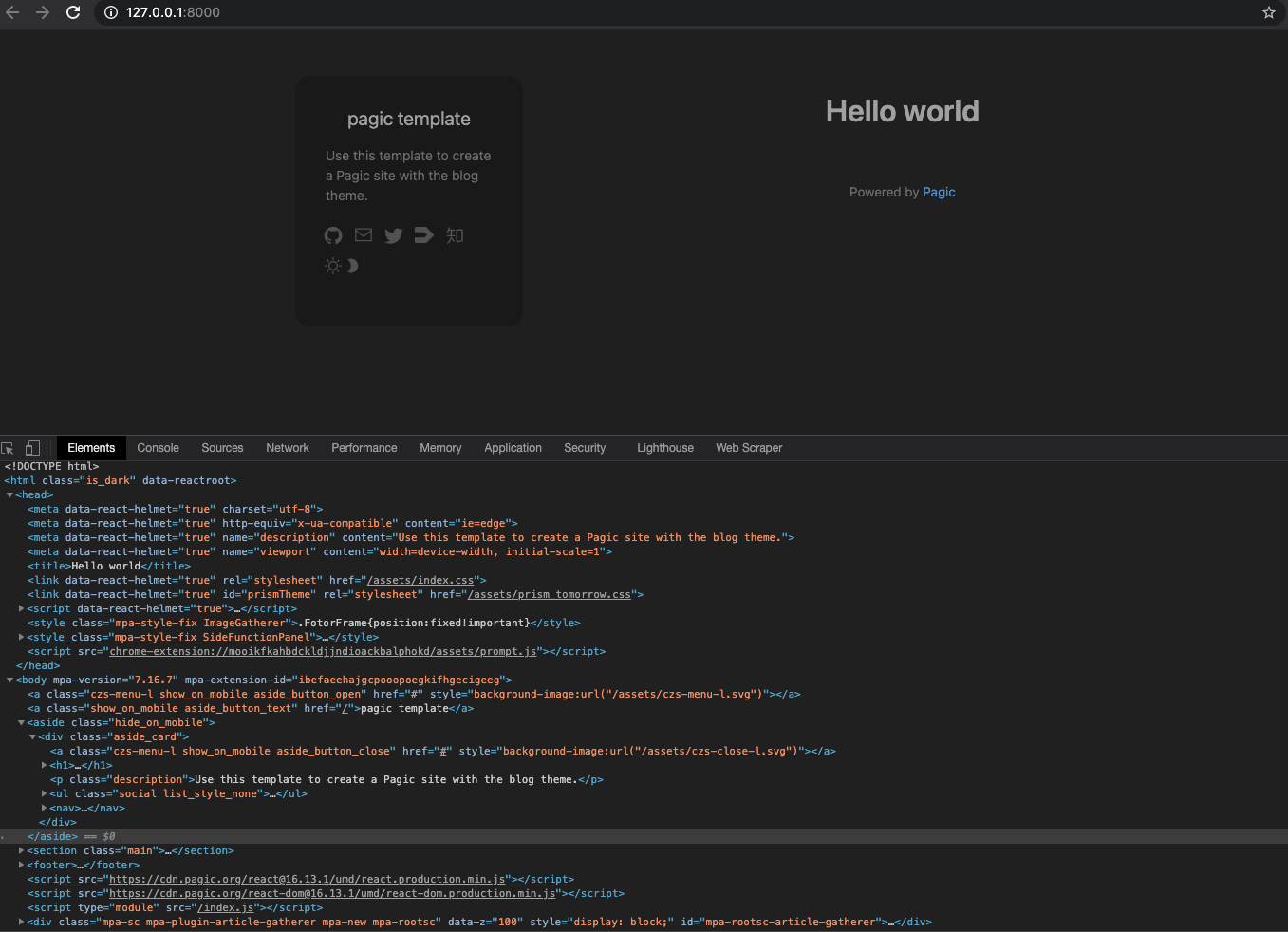
Task: Bookmark this page with the star icon
Action: click(1269, 12)
